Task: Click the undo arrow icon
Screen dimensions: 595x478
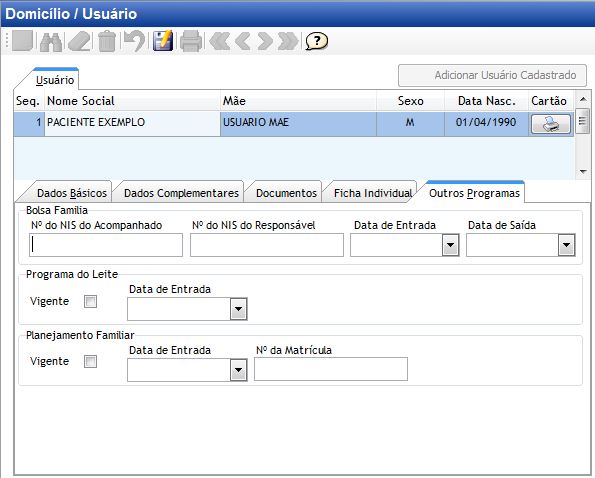Action: 135,41
